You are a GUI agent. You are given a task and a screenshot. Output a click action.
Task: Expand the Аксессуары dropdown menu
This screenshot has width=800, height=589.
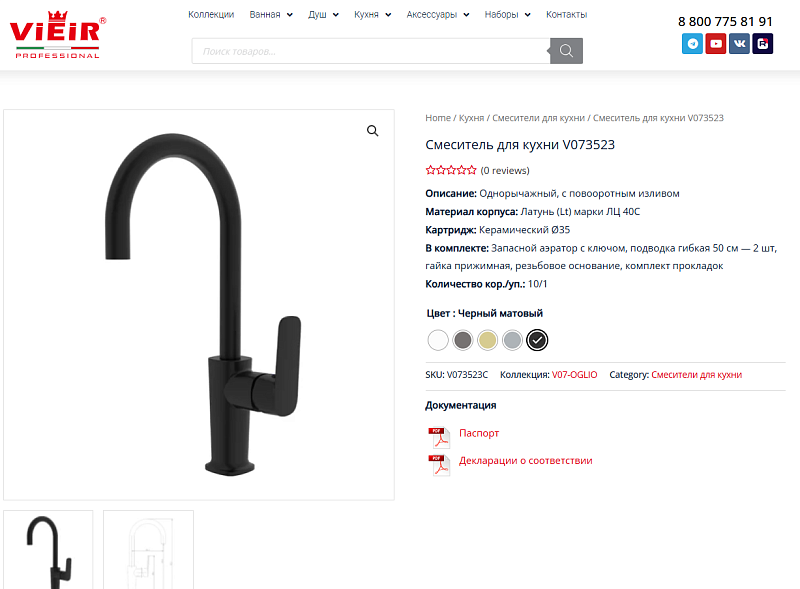click(x=438, y=15)
